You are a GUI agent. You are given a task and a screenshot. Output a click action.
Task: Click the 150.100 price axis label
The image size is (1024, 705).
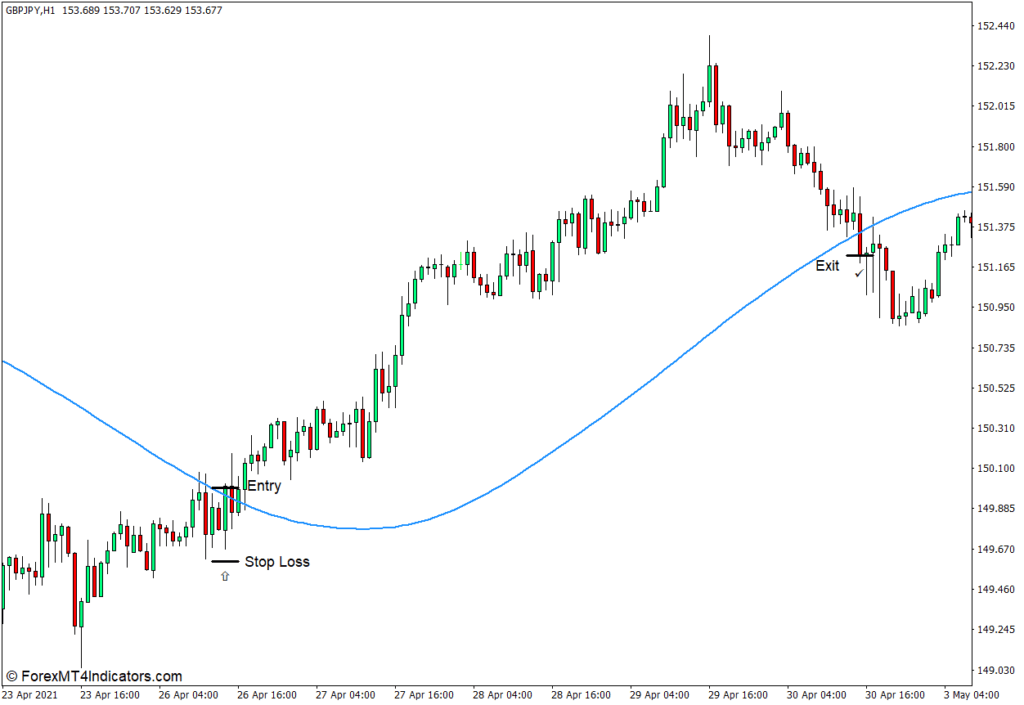998,469
